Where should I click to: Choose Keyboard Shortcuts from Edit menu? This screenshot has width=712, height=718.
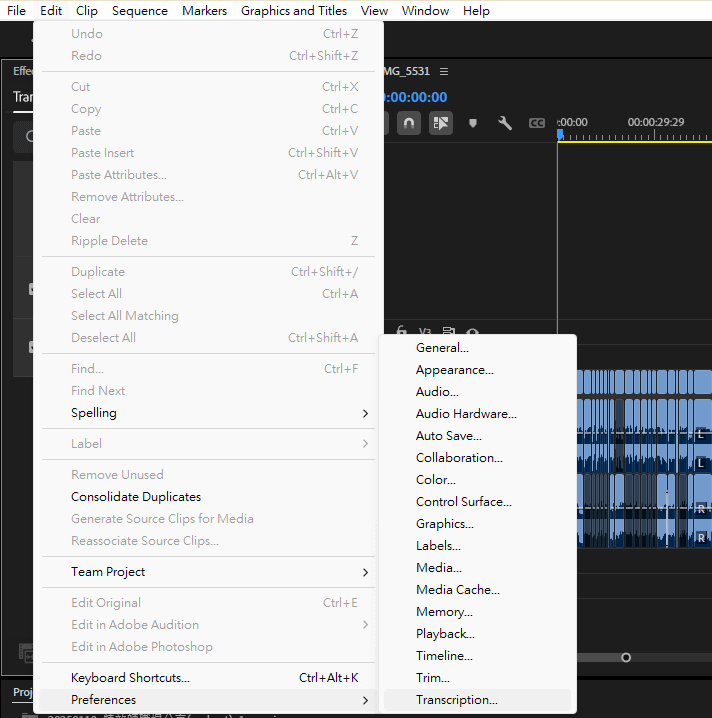pyautogui.click(x=130, y=678)
